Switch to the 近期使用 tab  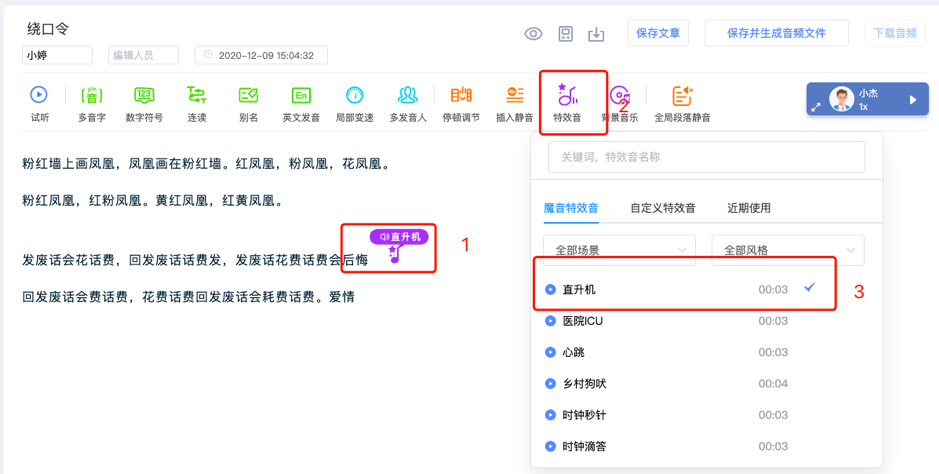[749, 208]
